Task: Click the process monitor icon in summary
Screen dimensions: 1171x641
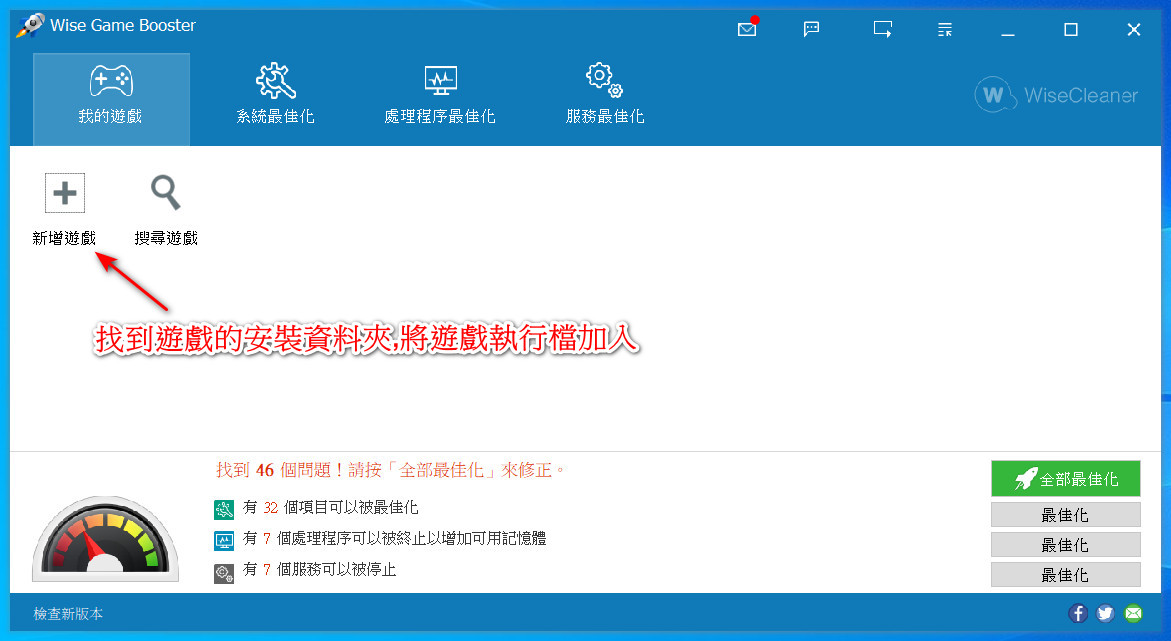Action: point(224,540)
